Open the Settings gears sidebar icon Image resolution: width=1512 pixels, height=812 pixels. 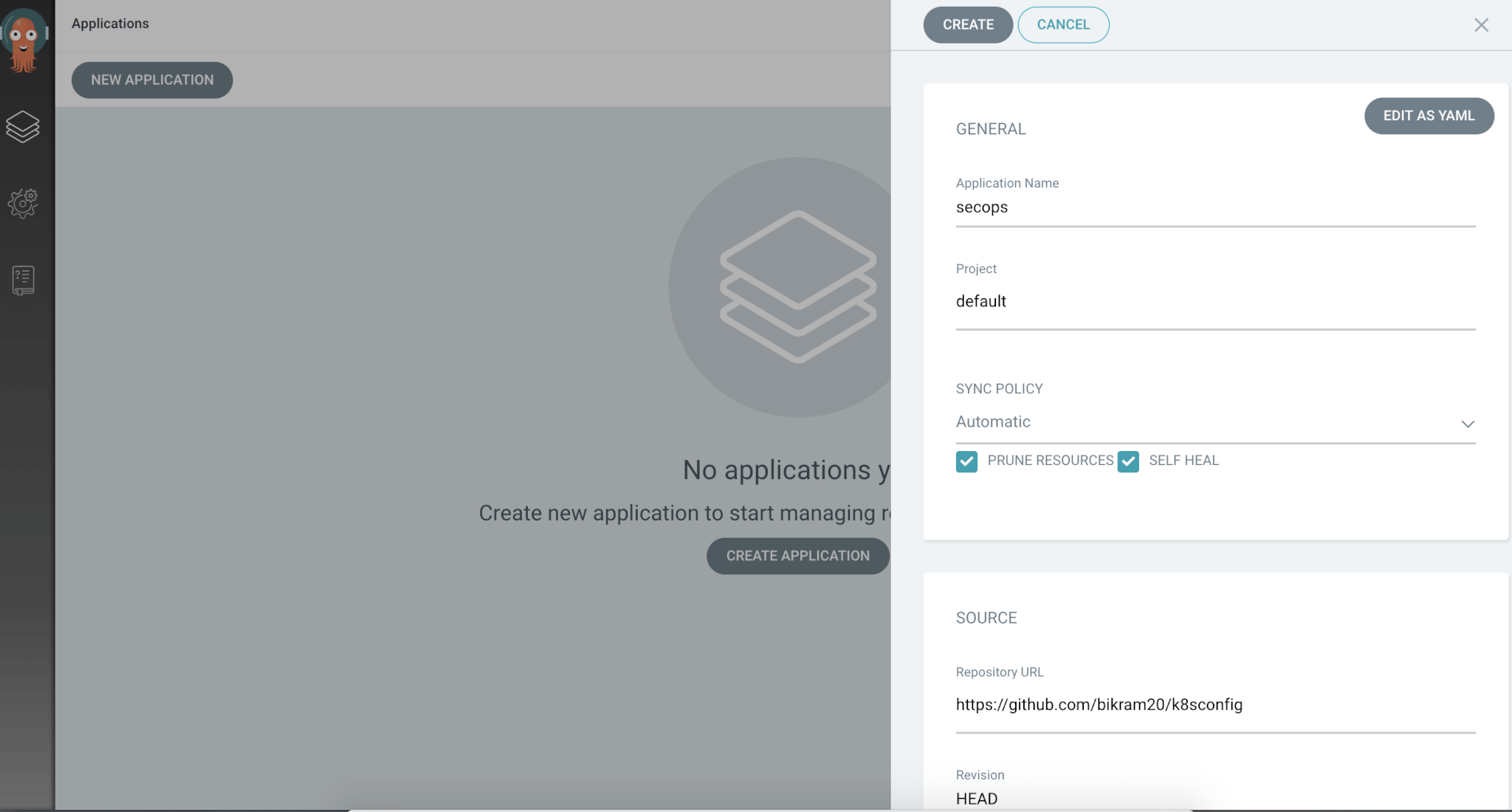tap(23, 203)
